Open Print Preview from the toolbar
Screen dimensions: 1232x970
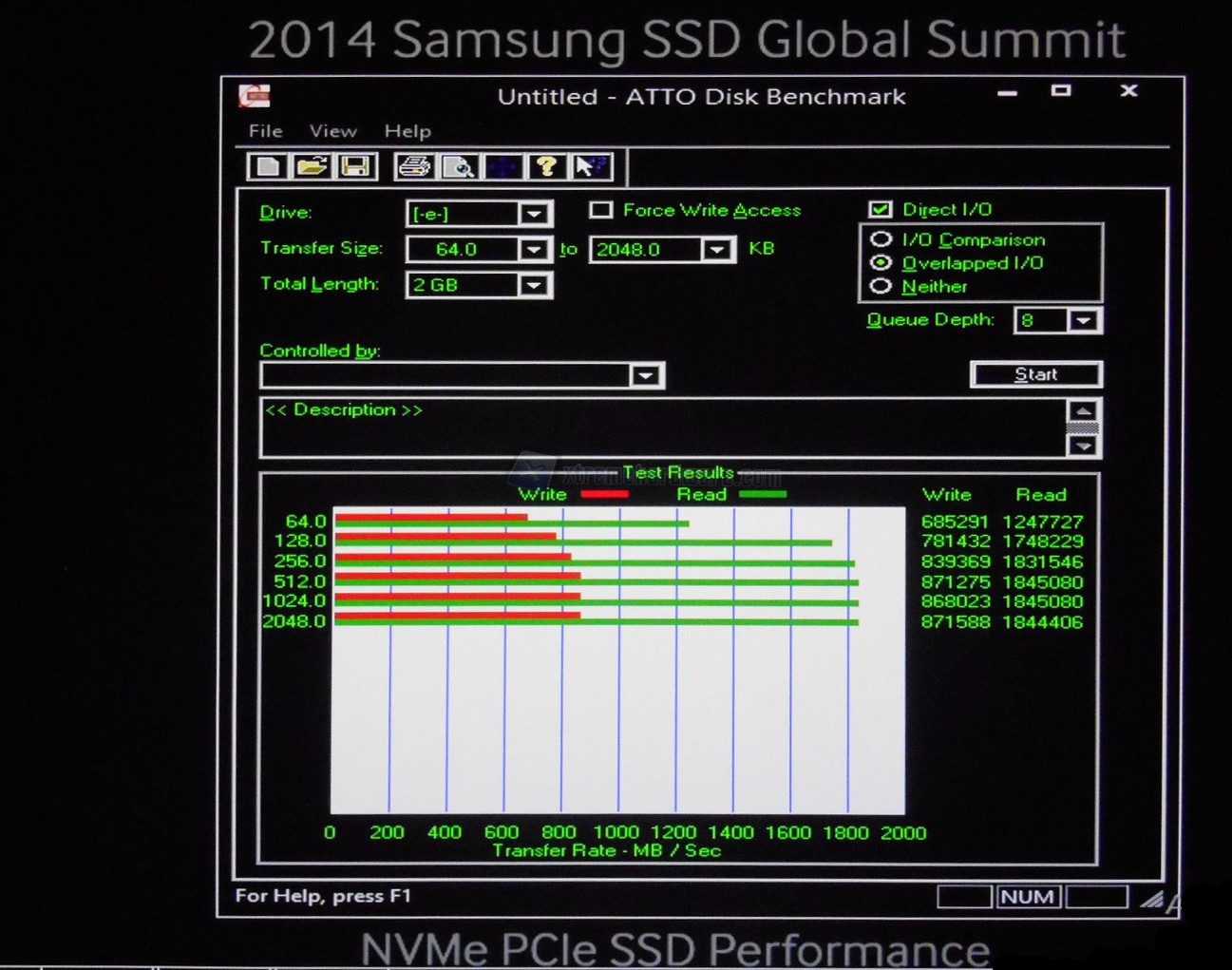[459, 167]
